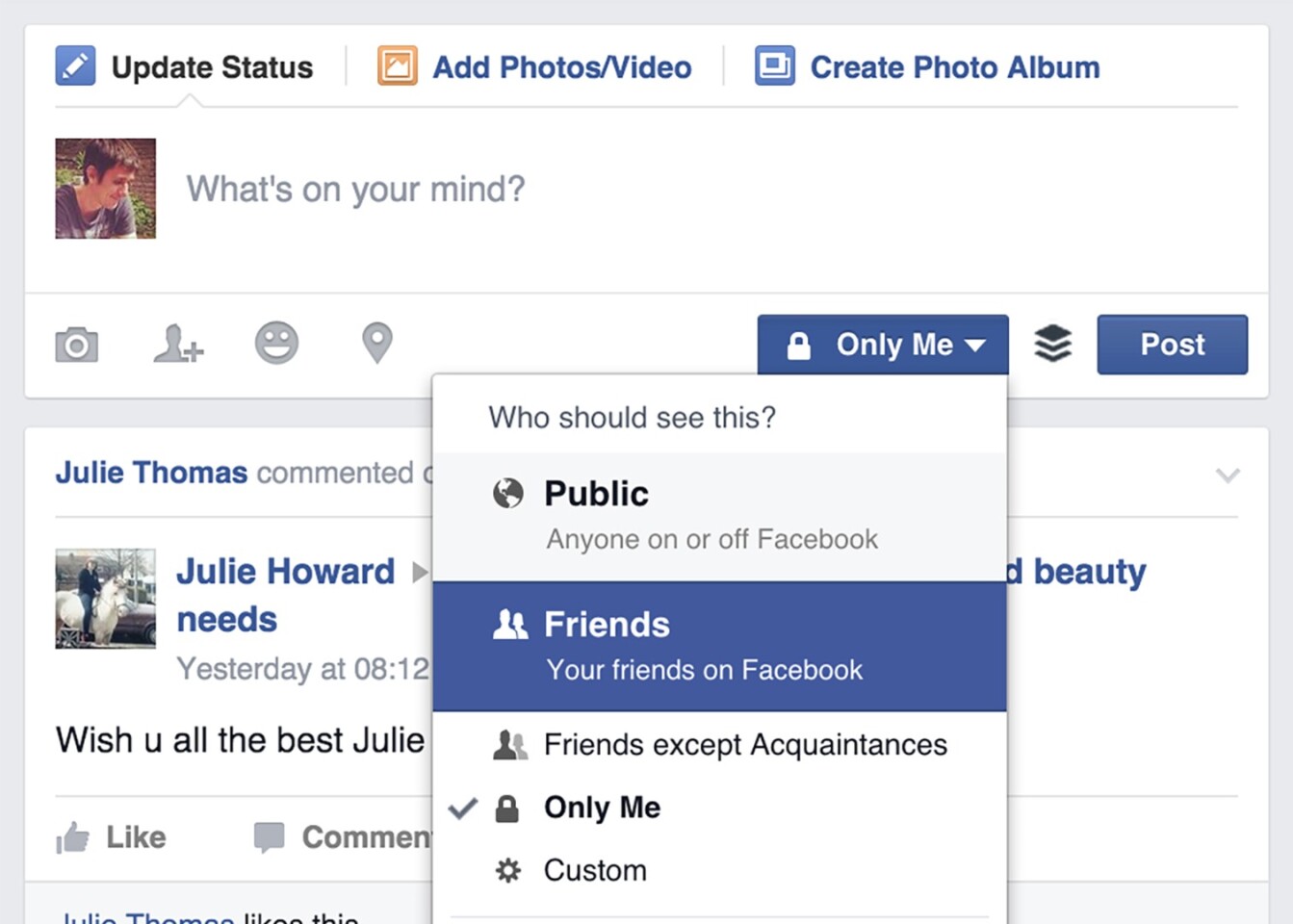Expand the post options chevron

click(1228, 475)
